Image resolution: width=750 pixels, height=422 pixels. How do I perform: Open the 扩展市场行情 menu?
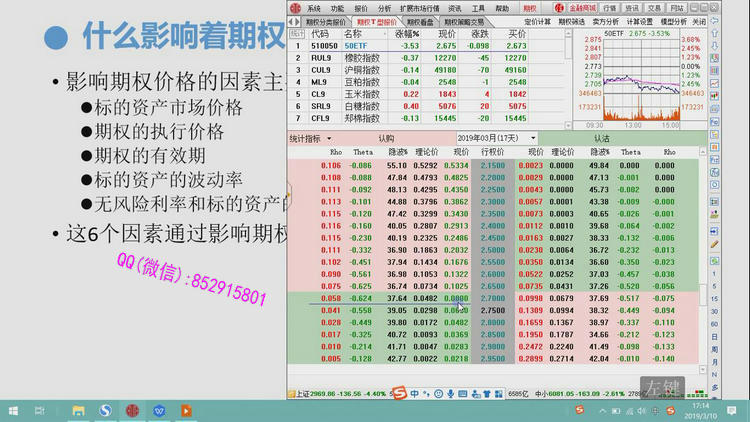click(x=419, y=7)
